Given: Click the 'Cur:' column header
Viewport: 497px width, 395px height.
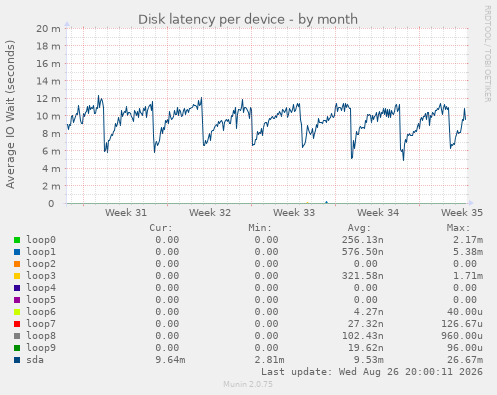Looking at the screenshot, I should [x=161, y=228].
